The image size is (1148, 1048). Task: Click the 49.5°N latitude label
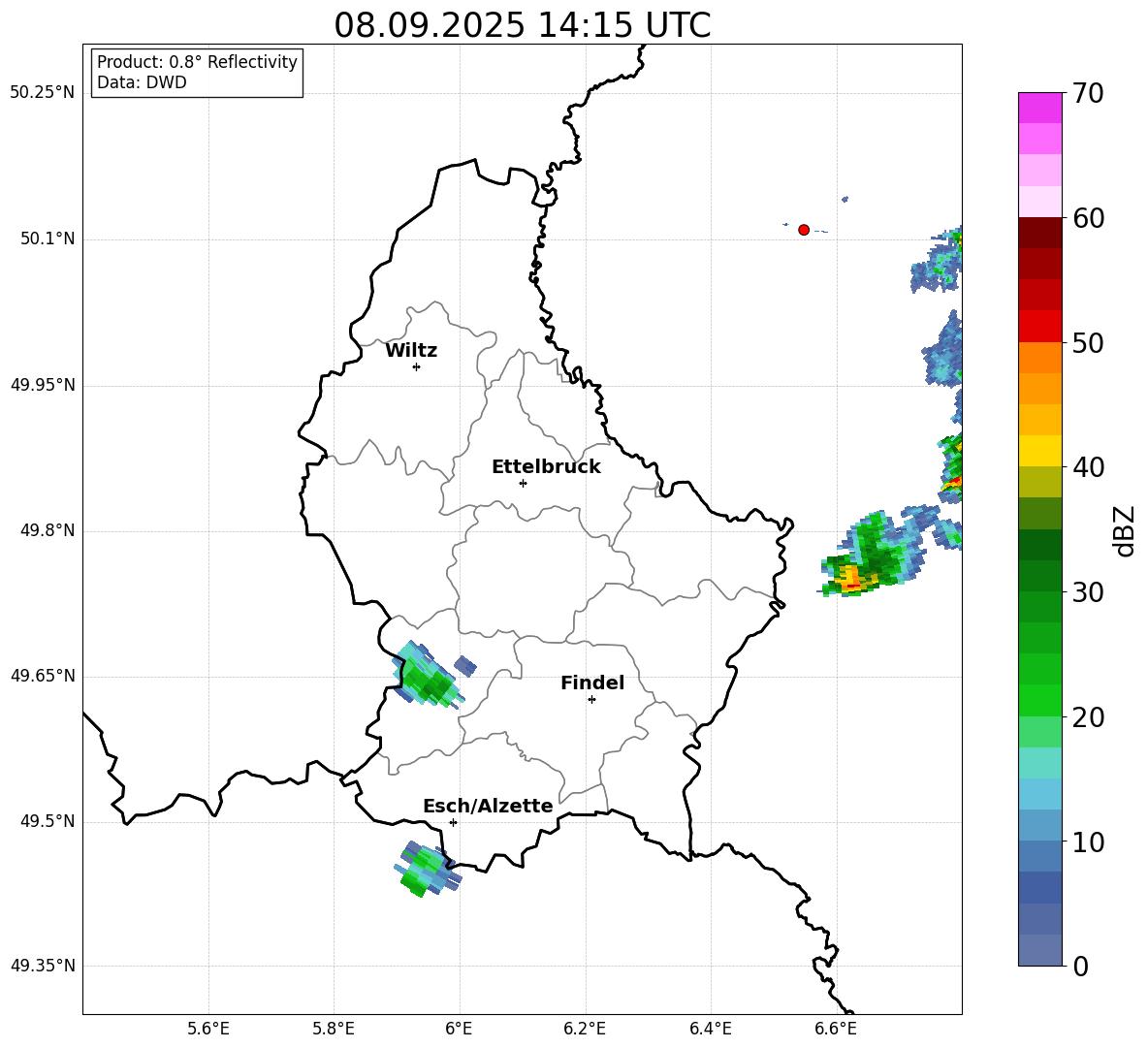pos(48,821)
